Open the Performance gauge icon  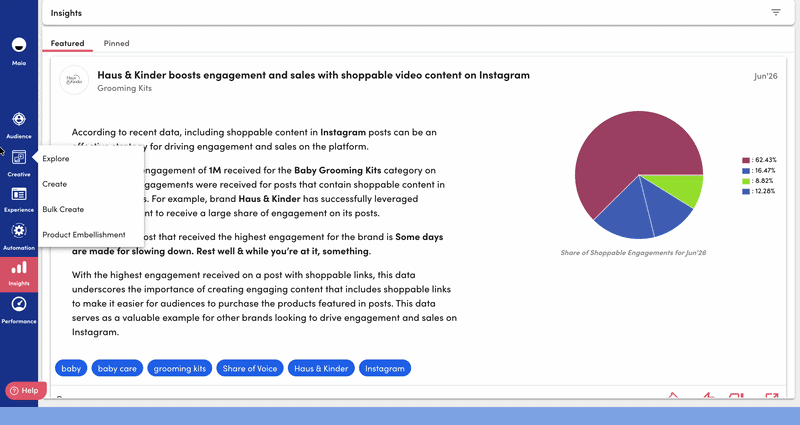19,305
